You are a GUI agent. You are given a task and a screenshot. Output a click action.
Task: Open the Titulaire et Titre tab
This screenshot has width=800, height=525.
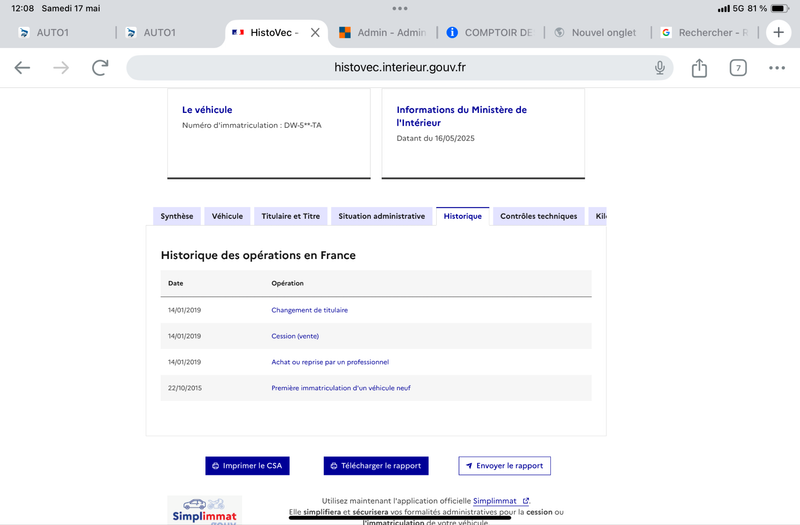tap(290, 216)
